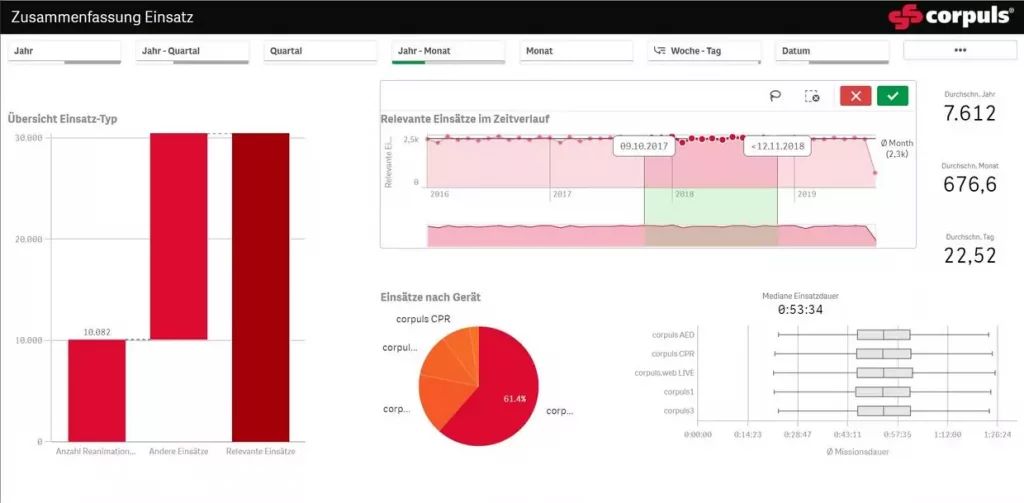Click the 2017 axis label

[x=562, y=194]
